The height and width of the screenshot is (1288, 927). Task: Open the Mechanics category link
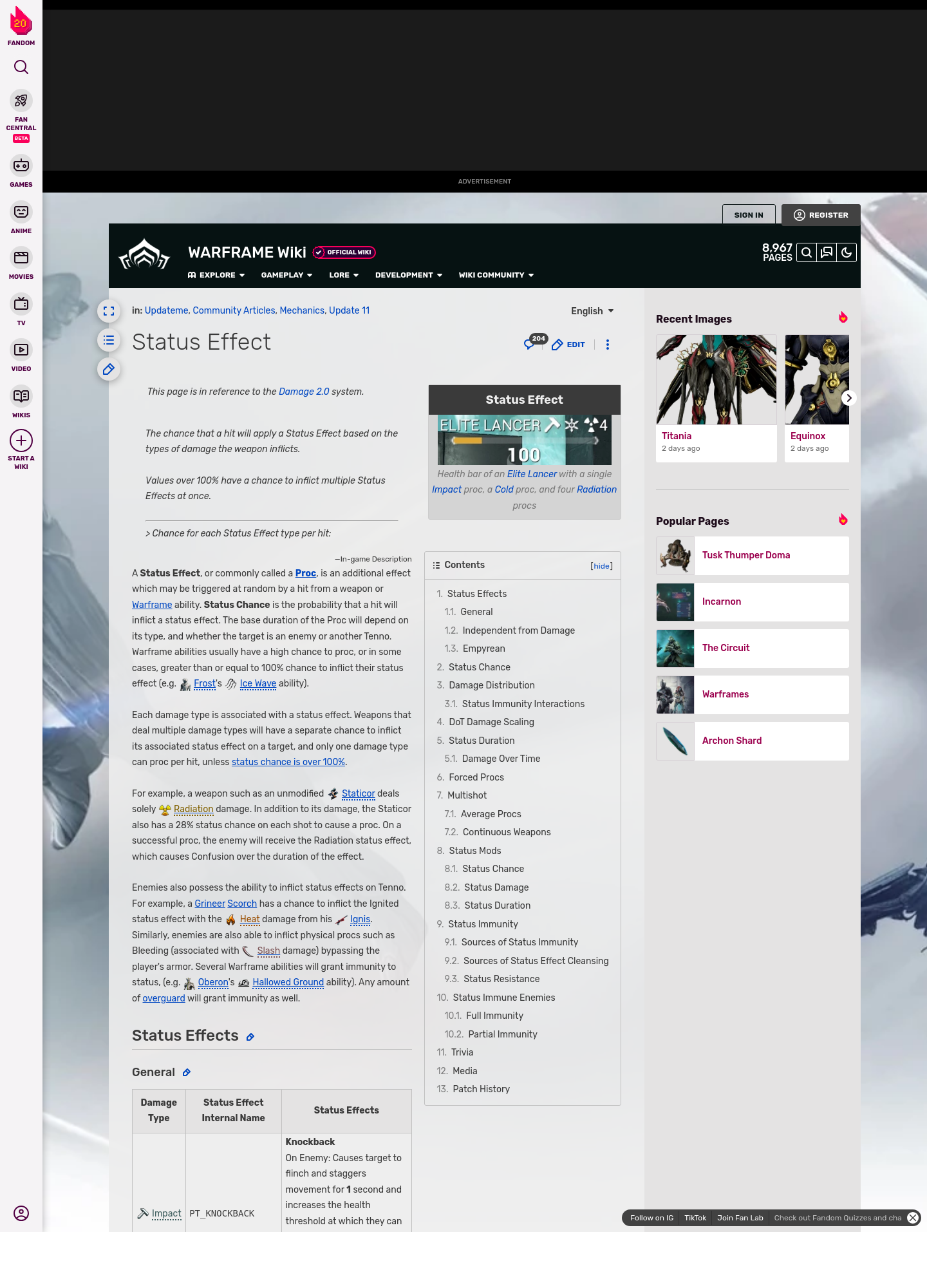pyautogui.click(x=302, y=310)
